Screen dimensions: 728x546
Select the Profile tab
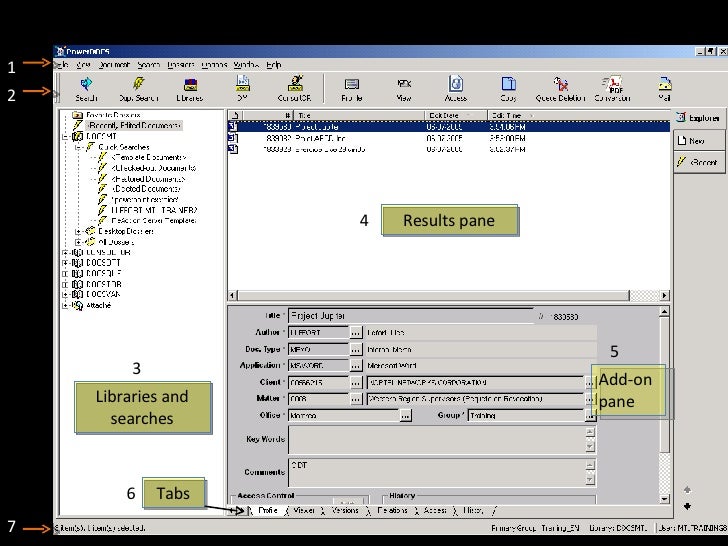click(x=268, y=510)
